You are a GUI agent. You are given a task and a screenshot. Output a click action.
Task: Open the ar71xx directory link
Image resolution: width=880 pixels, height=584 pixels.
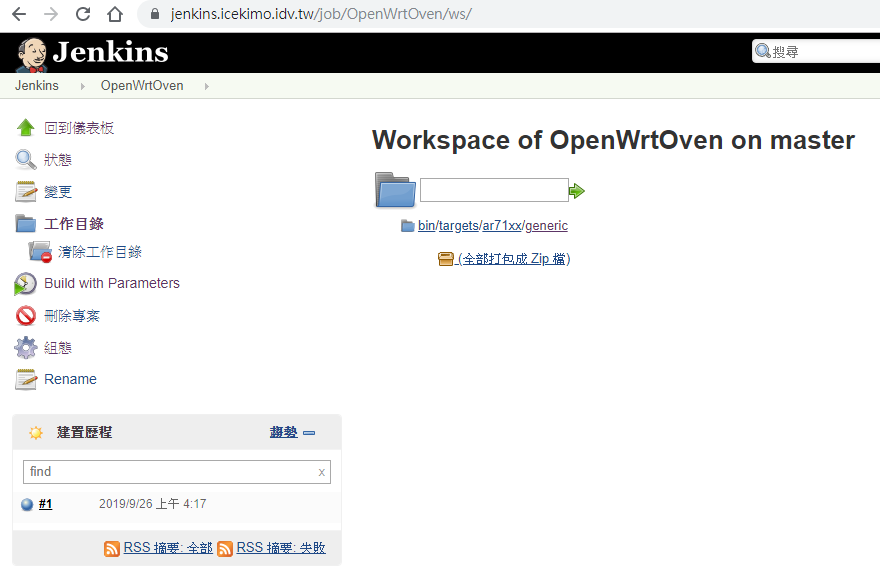tap(502, 226)
